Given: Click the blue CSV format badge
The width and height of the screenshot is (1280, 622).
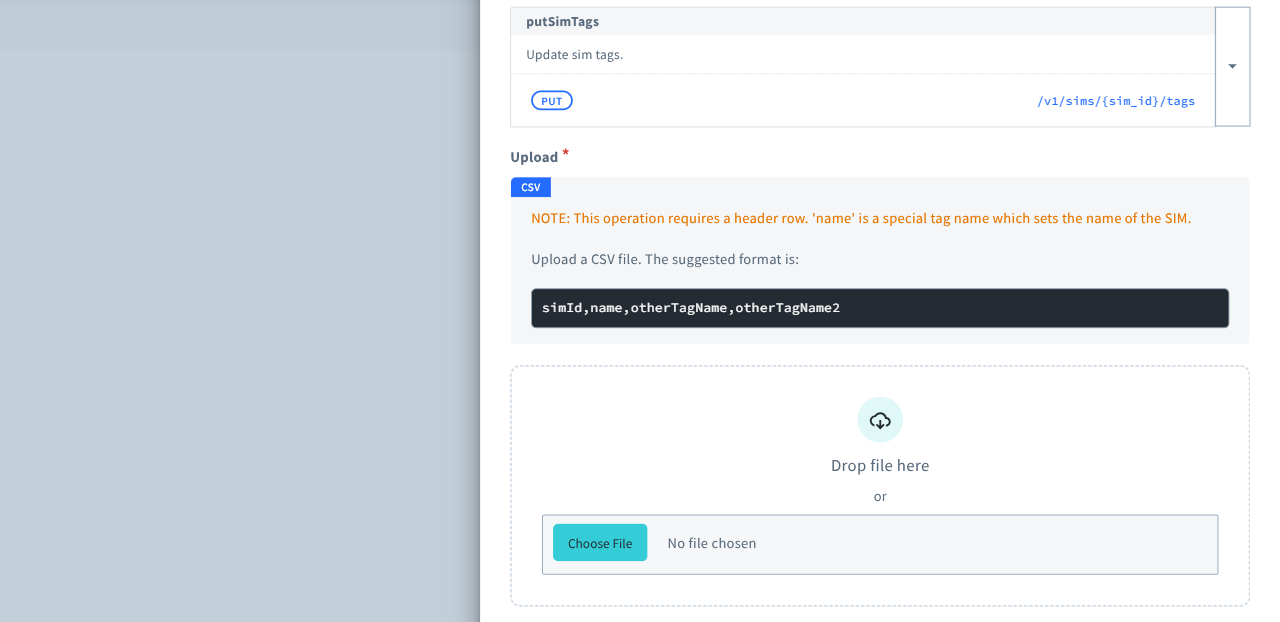Looking at the screenshot, I should tap(531, 187).
